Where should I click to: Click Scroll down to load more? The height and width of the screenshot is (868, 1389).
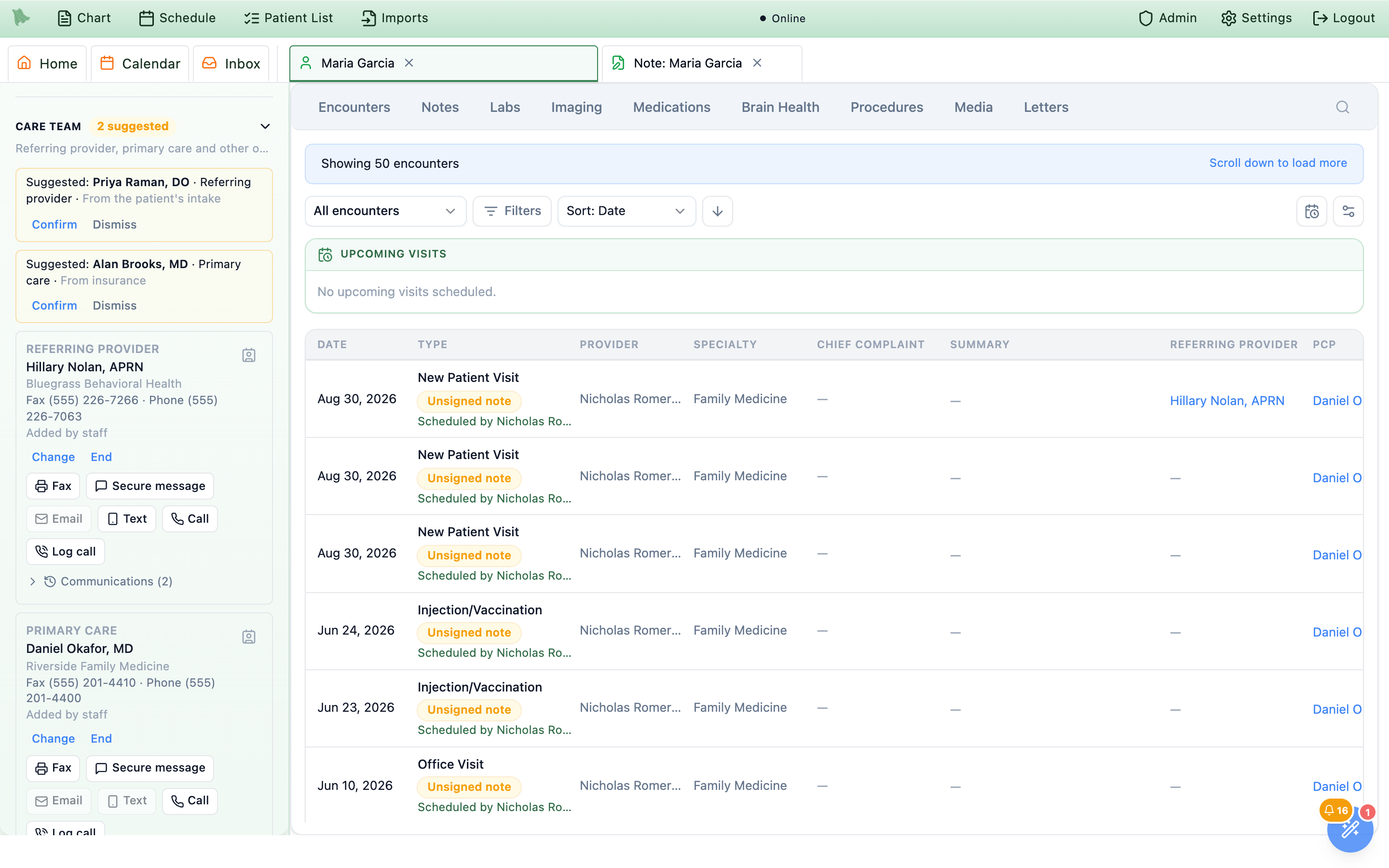tap(1278, 163)
